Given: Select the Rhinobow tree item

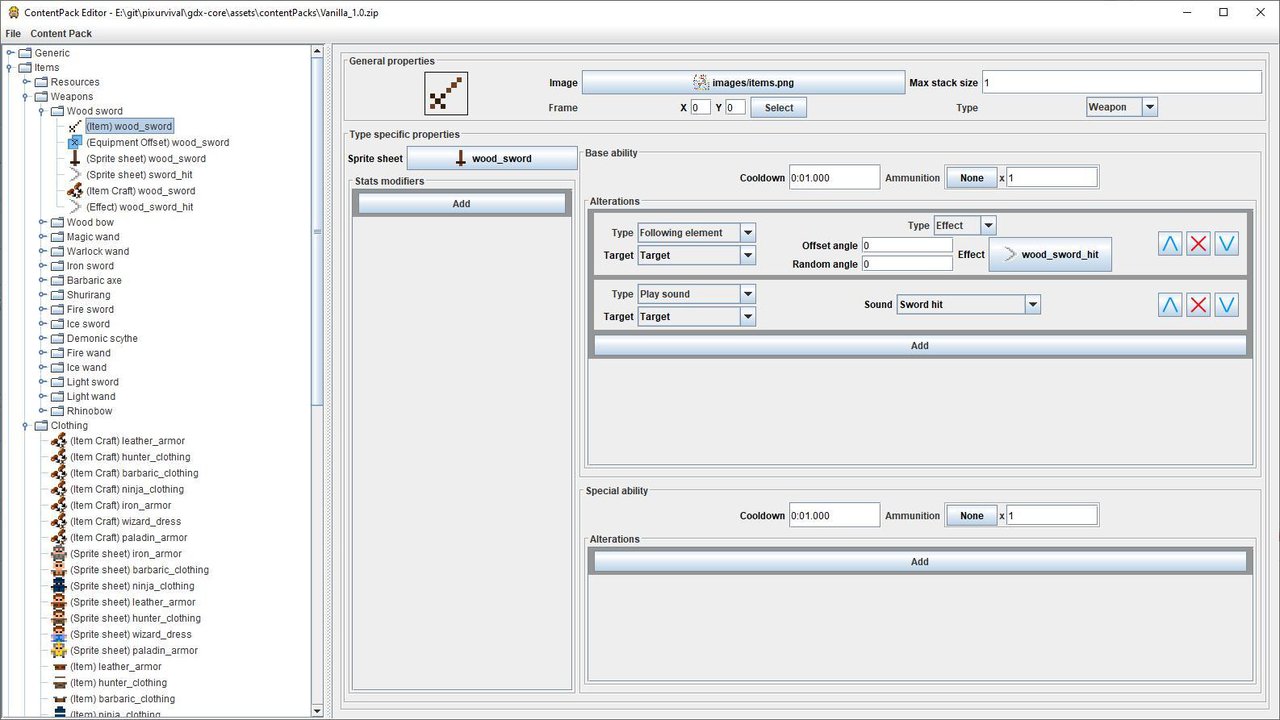Looking at the screenshot, I should click(x=89, y=411).
